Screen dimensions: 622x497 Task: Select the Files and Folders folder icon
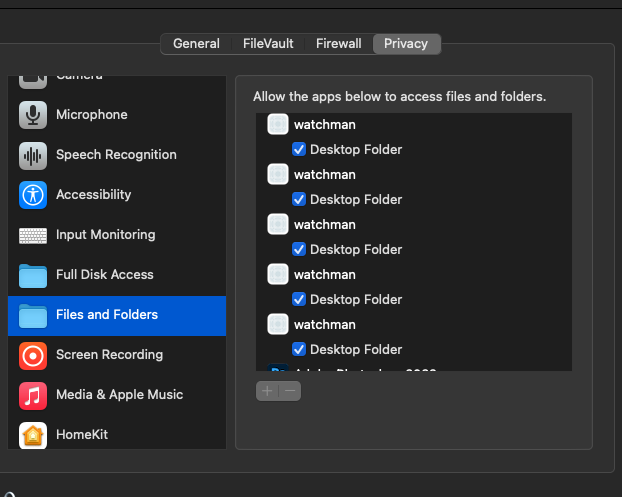(33, 316)
